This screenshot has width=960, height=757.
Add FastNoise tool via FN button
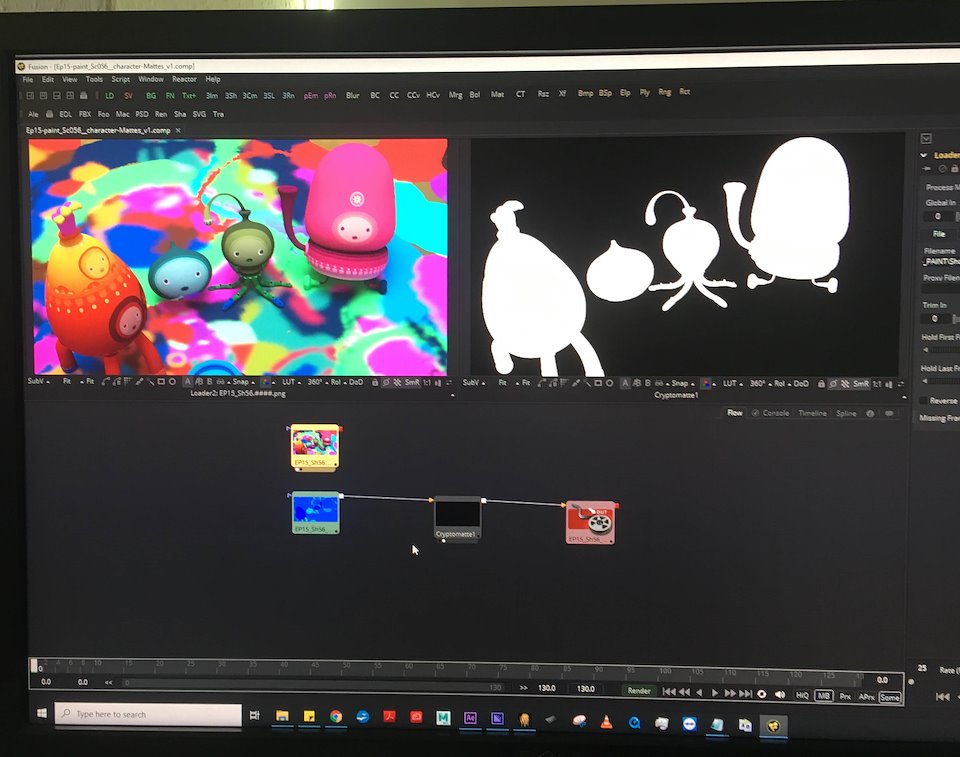click(170, 96)
